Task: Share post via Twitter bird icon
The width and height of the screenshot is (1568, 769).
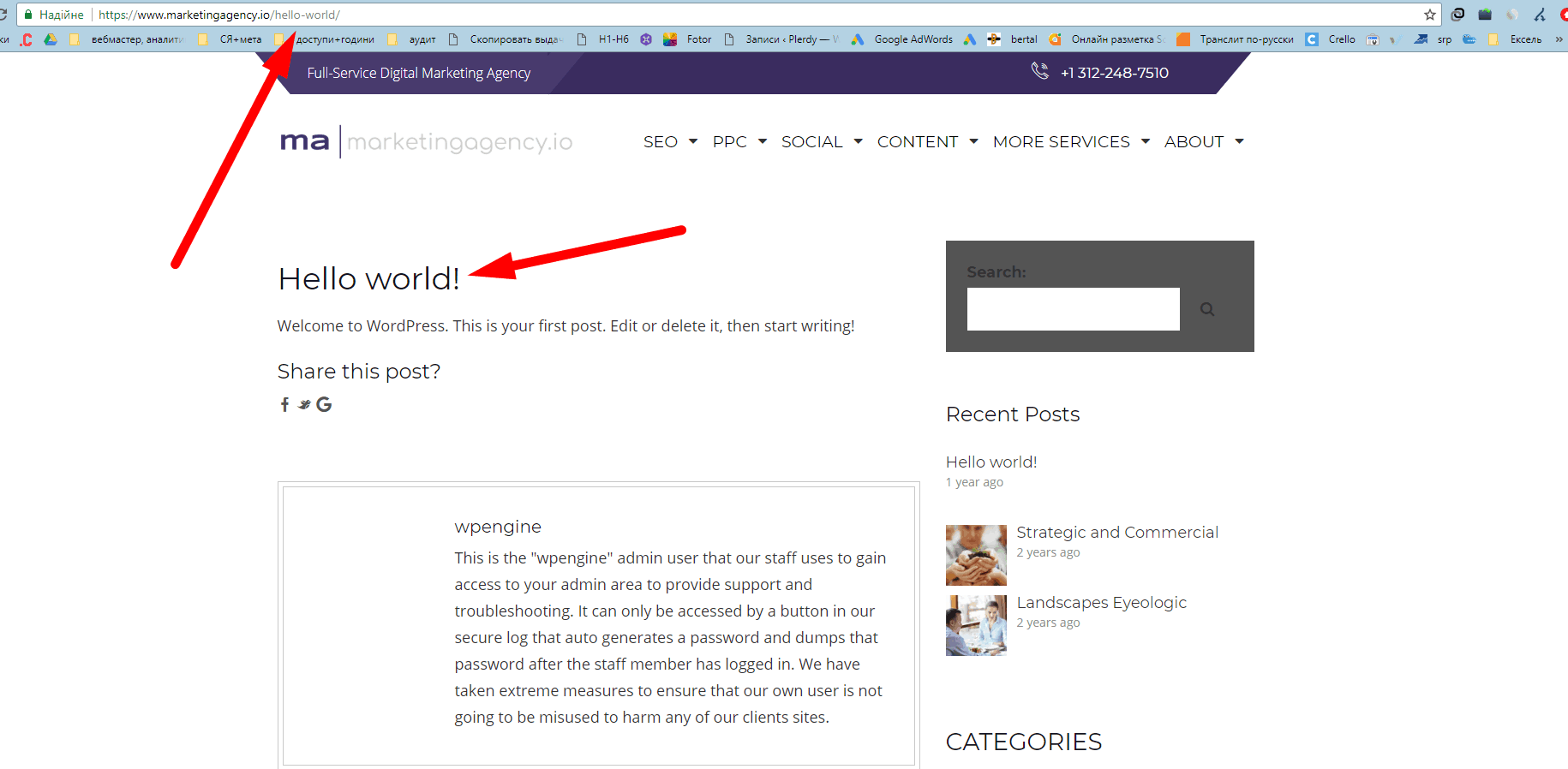Action: click(x=304, y=404)
